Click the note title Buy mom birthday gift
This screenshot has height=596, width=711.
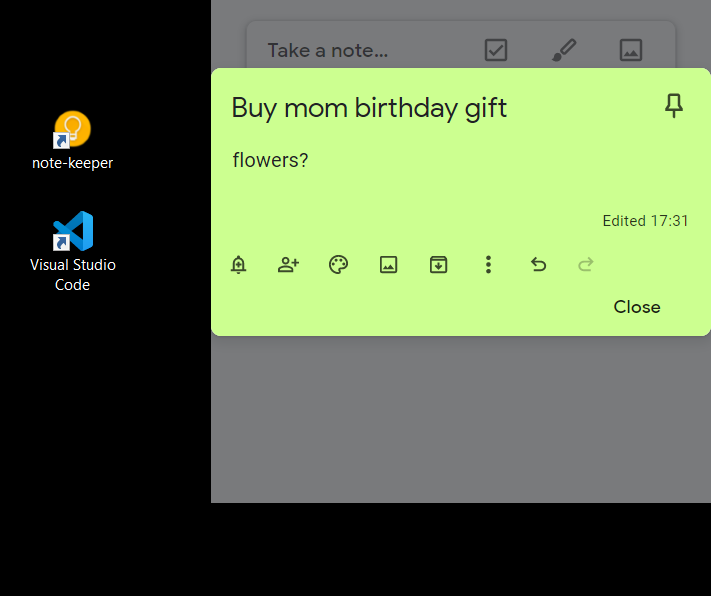coord(369,108)
